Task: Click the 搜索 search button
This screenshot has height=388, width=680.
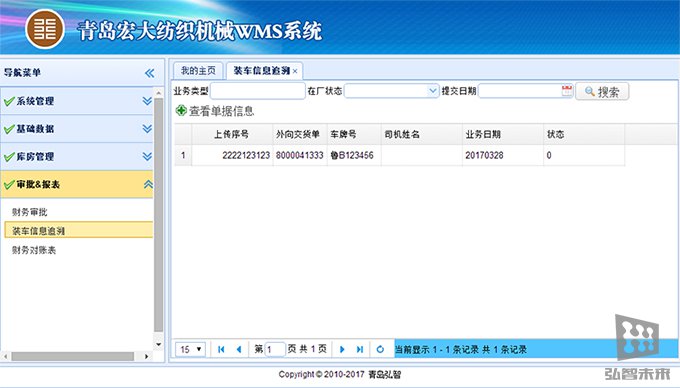Action: coord(602,91)
